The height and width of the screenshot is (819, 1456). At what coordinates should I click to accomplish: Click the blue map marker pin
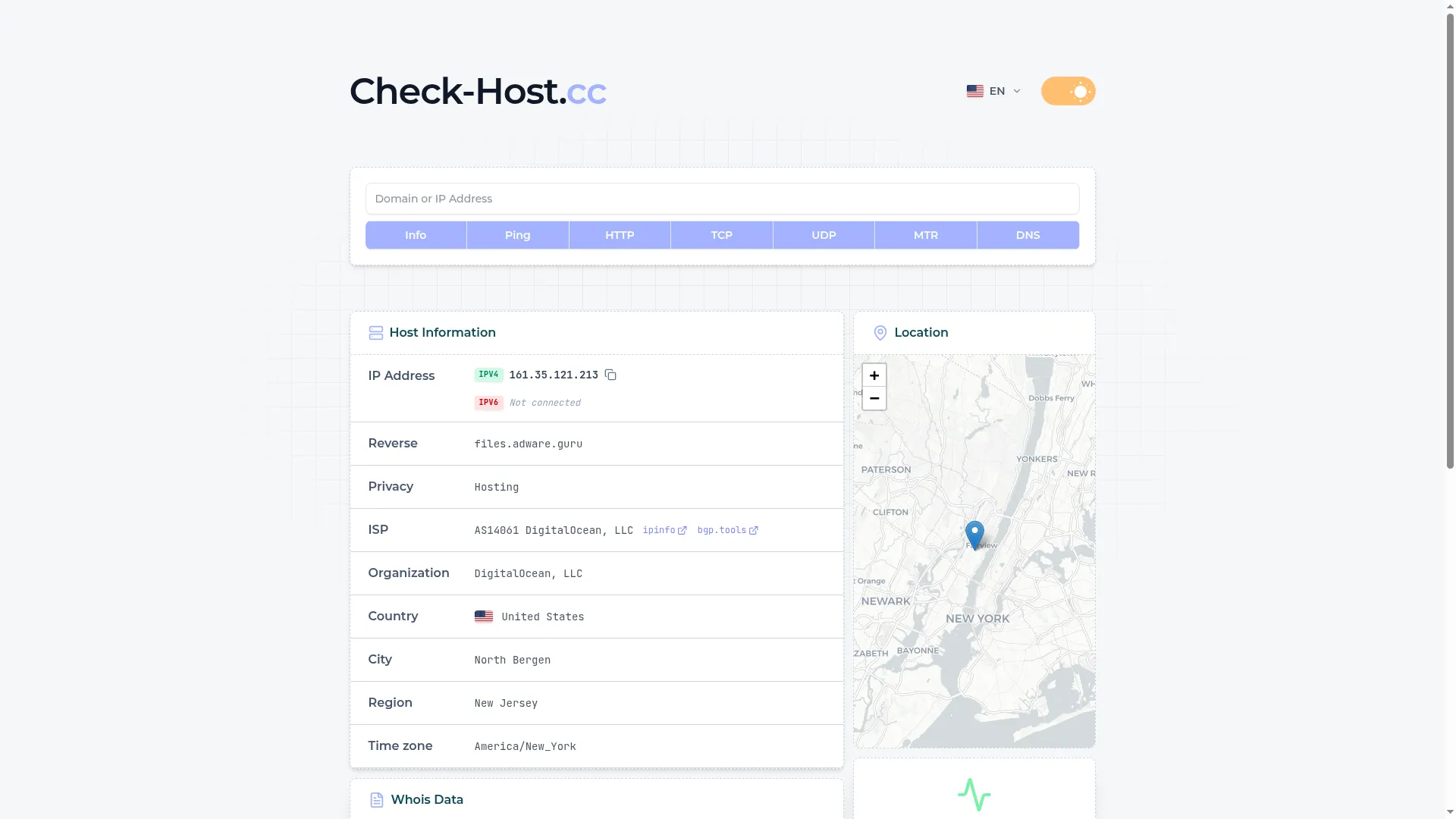[974, 535]
